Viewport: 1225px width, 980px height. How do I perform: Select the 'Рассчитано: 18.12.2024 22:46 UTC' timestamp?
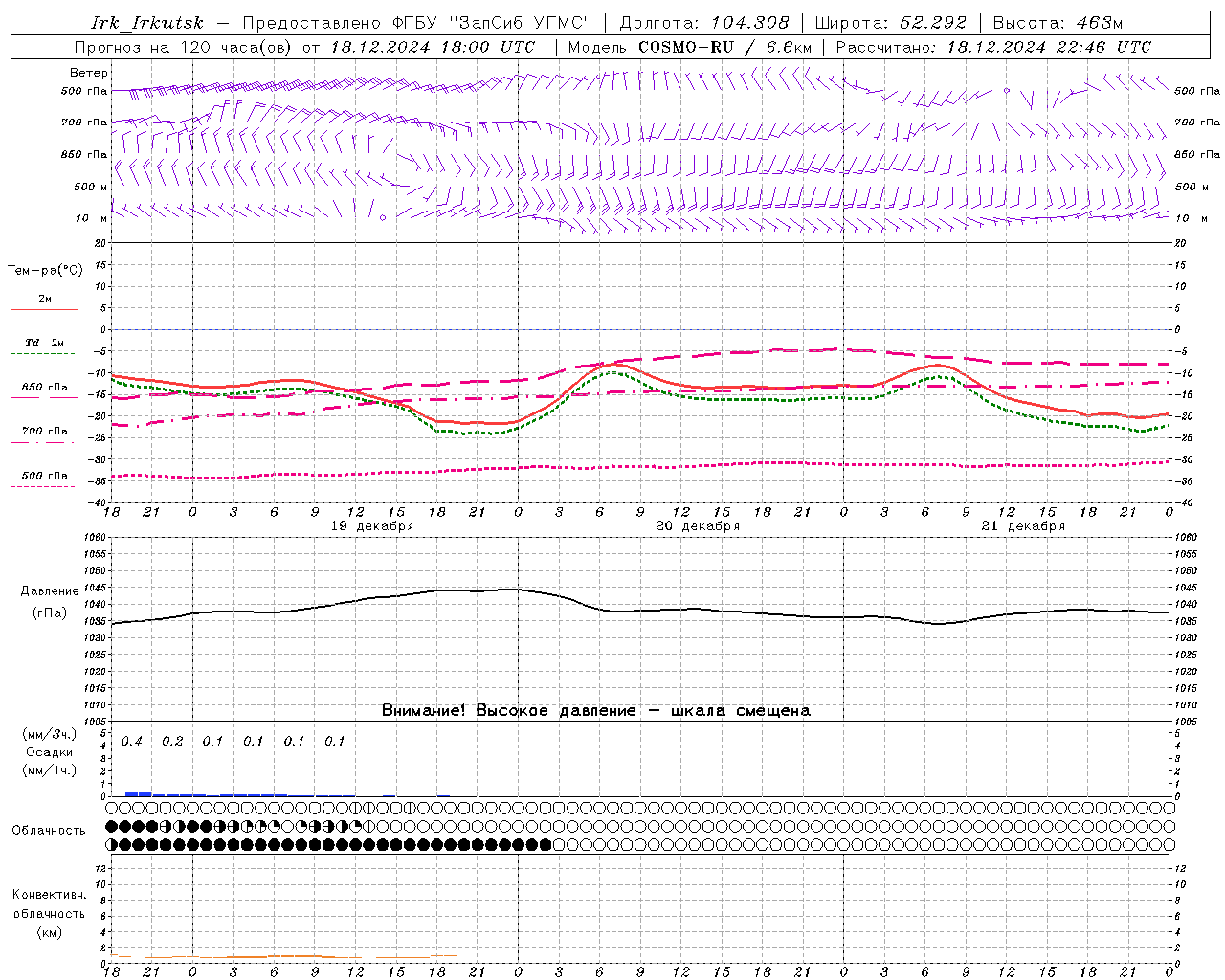pyautogui.click(x=993, y=47)
